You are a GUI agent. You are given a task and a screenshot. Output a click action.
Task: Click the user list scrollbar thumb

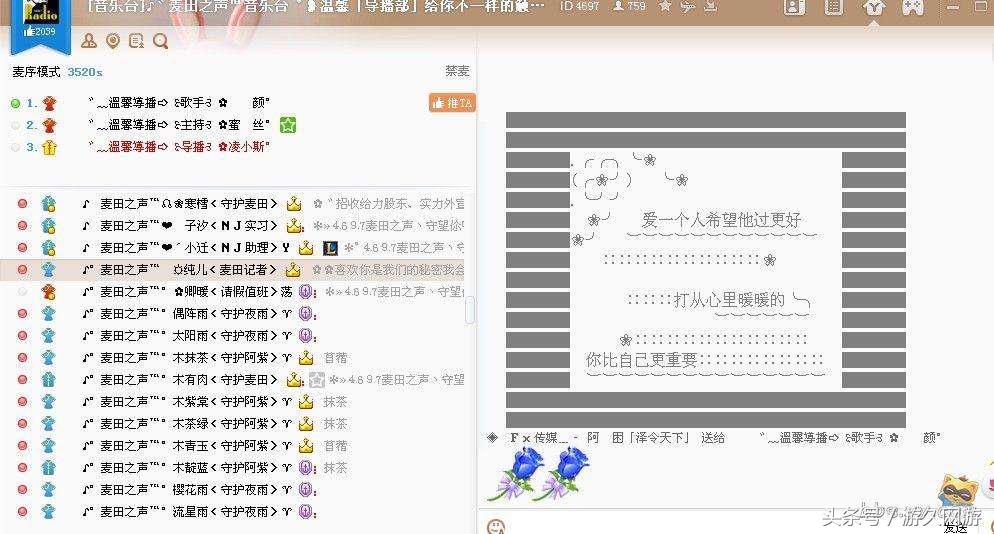pyautogui.click(x=470, y=310)
